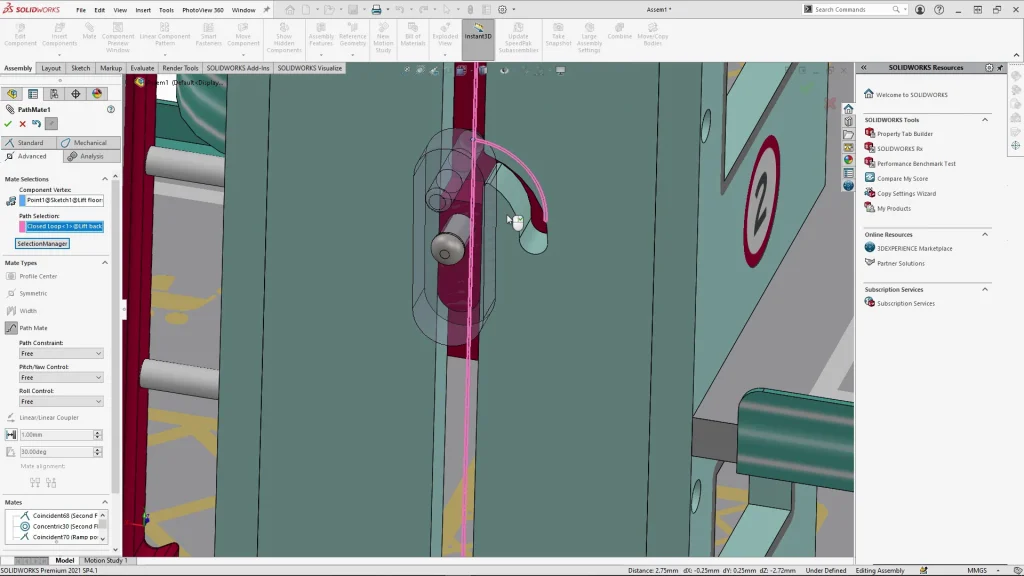Click the pink Path Selection color swatch
The height and width of the screenshot is (576, 1024).
11,227
